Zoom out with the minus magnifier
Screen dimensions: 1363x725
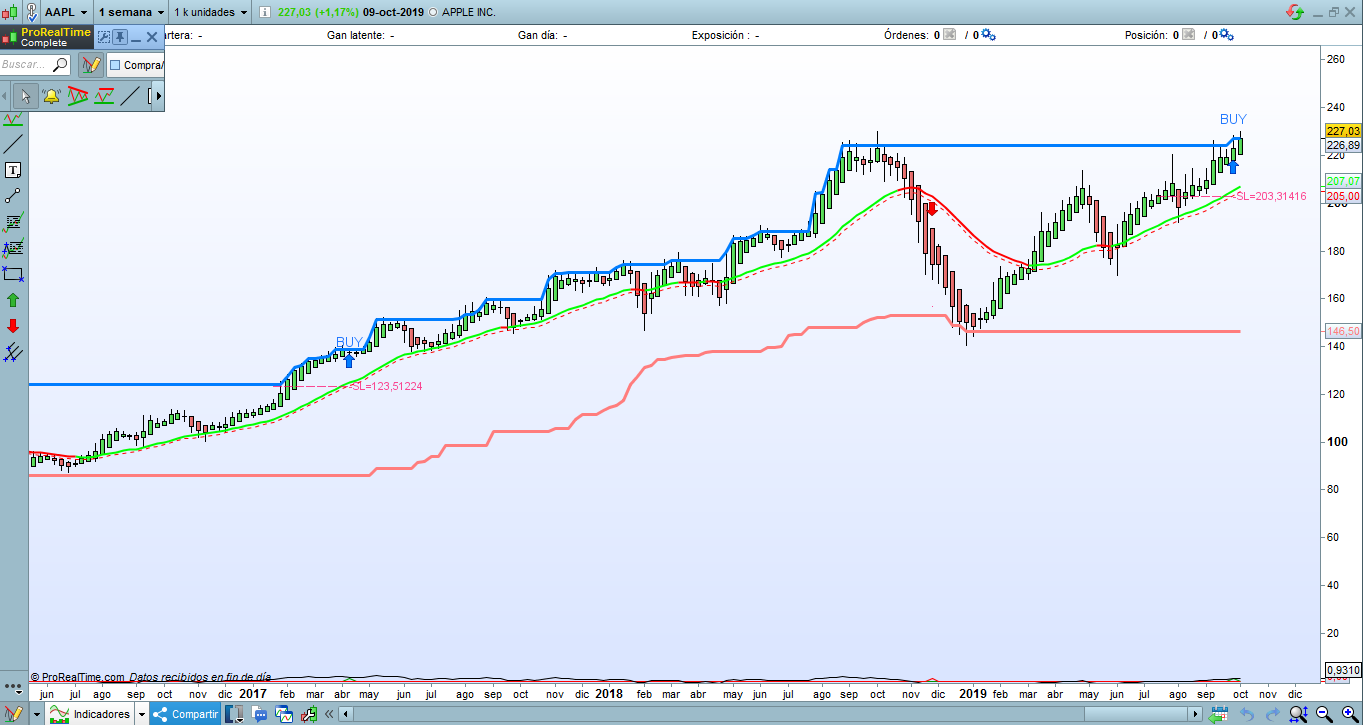[1322, 714]
